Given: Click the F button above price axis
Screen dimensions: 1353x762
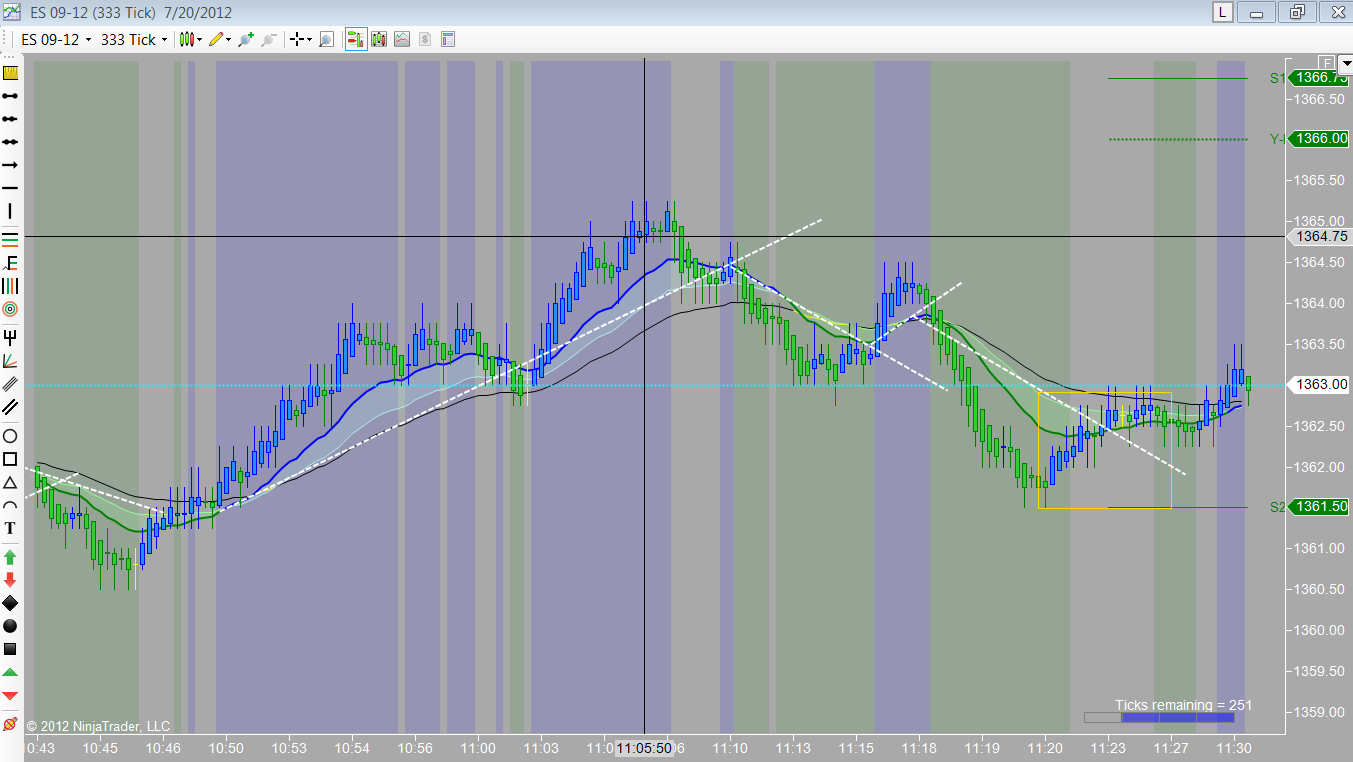Looking at the screenshot, I should (x=1327, y=60).
